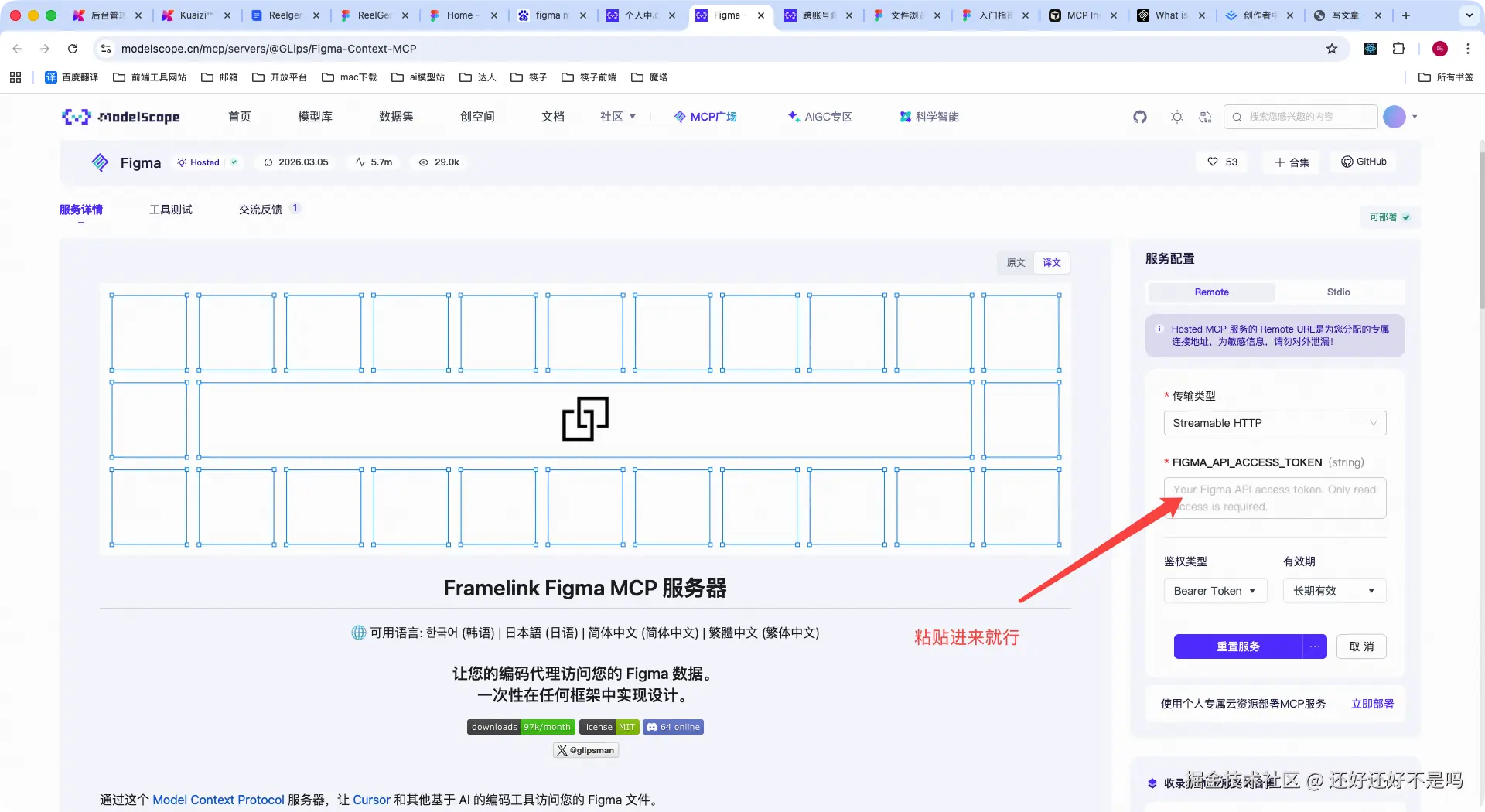1485x812 pixels.
Task: Click the Figma logo beside the server name
Action: coord(100,162)
